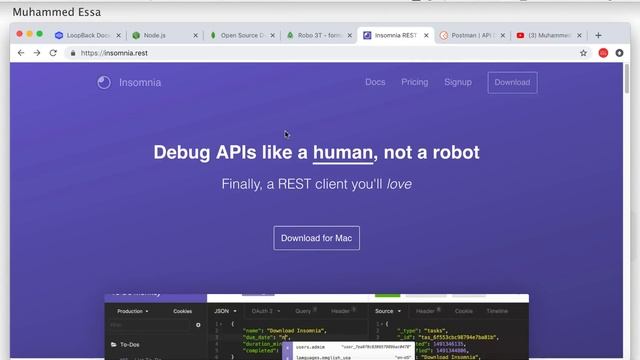Click the plus icon beside preview filter
Screen dimensions: 640x360
[198, 325]
